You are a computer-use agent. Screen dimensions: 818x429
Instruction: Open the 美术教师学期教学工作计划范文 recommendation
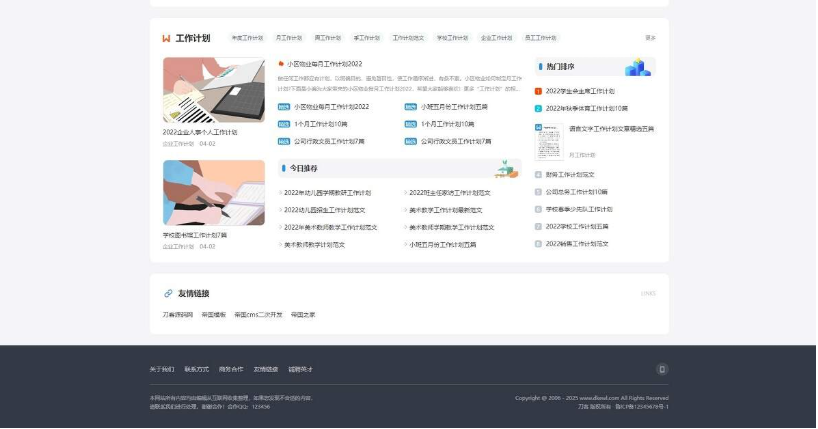coord(452,227)
